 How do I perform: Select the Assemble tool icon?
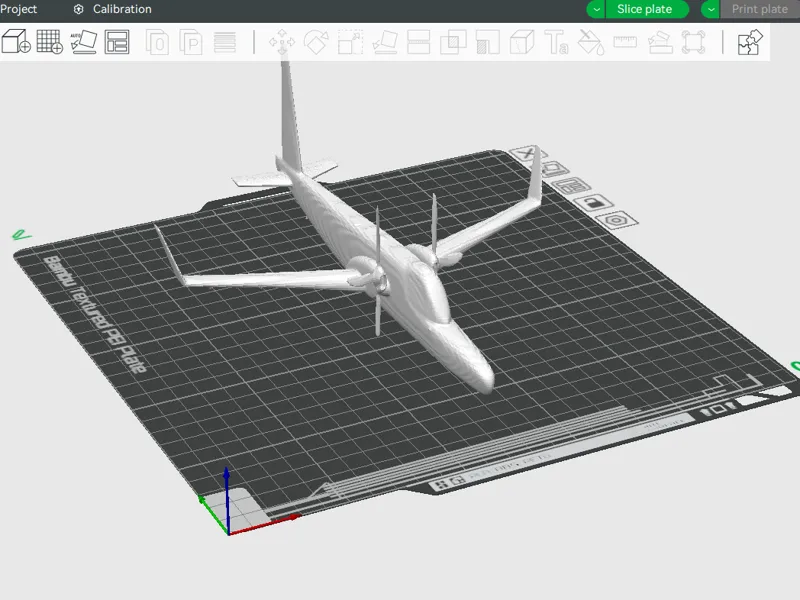point(660,42)
